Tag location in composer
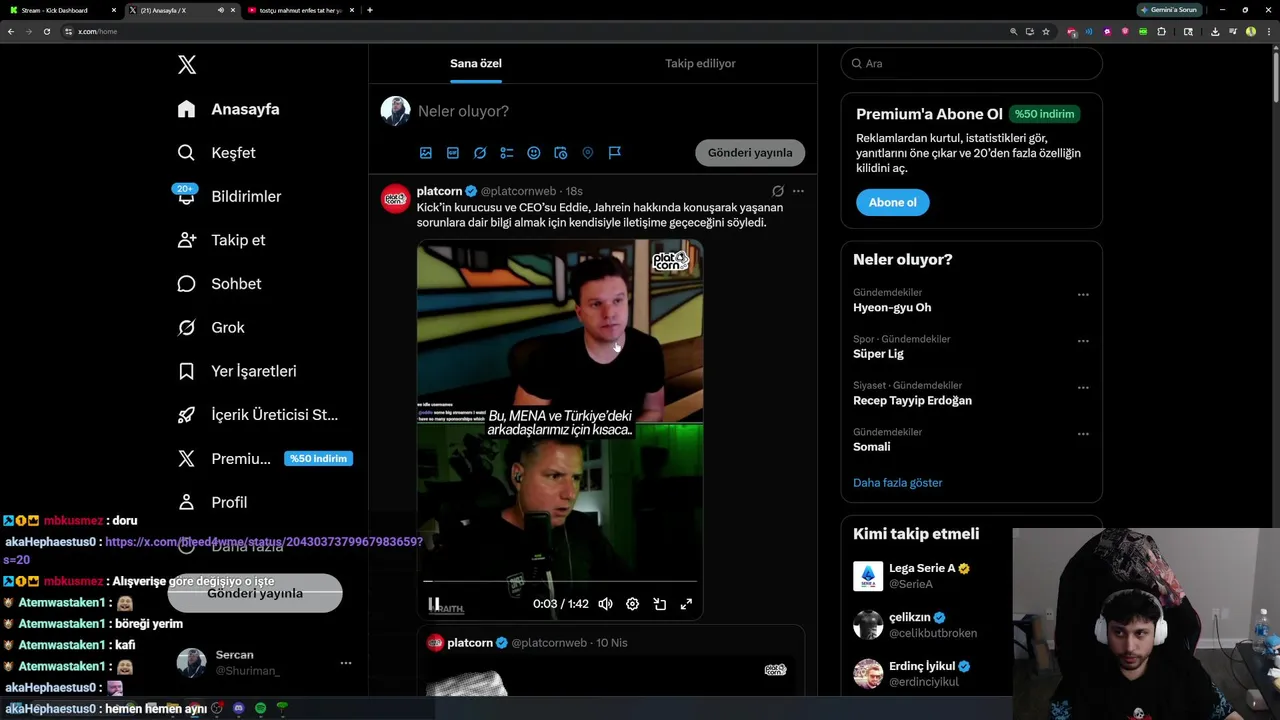The width and height of the screenshot is (1280, 720). (588, 153)
